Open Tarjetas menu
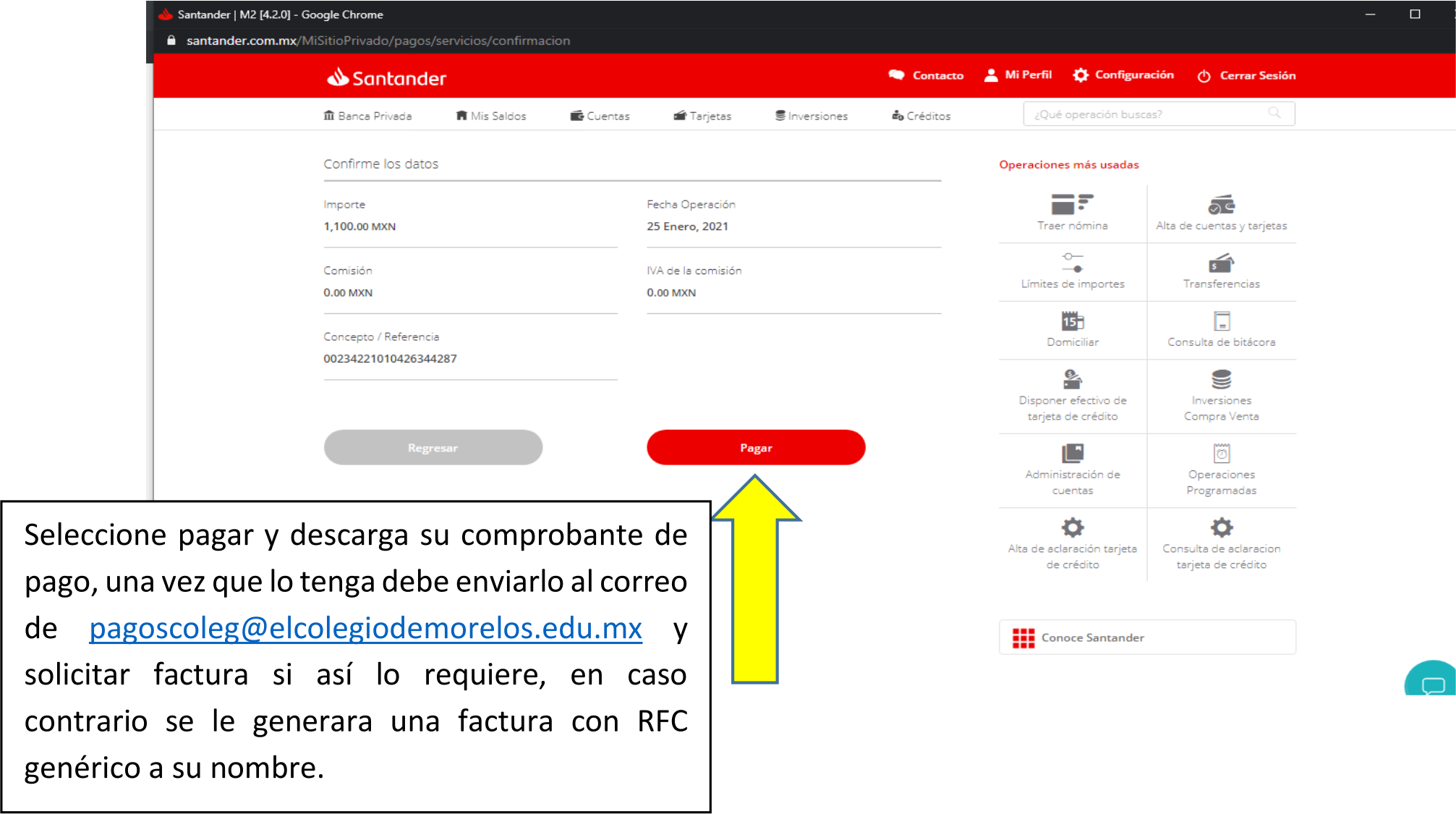1456x814 pixels. click(702, 116)
